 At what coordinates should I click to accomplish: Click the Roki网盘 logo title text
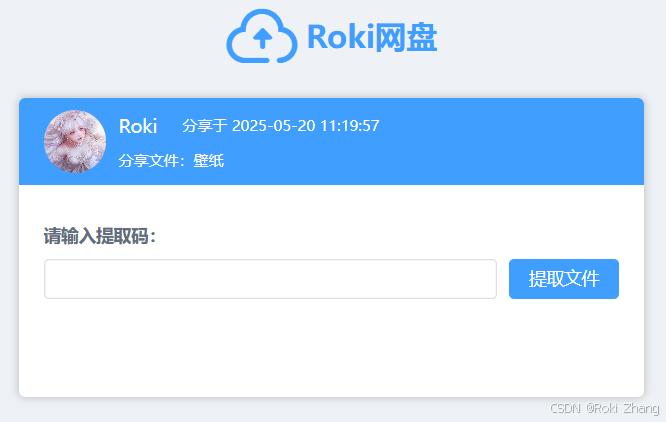(372, 37)
